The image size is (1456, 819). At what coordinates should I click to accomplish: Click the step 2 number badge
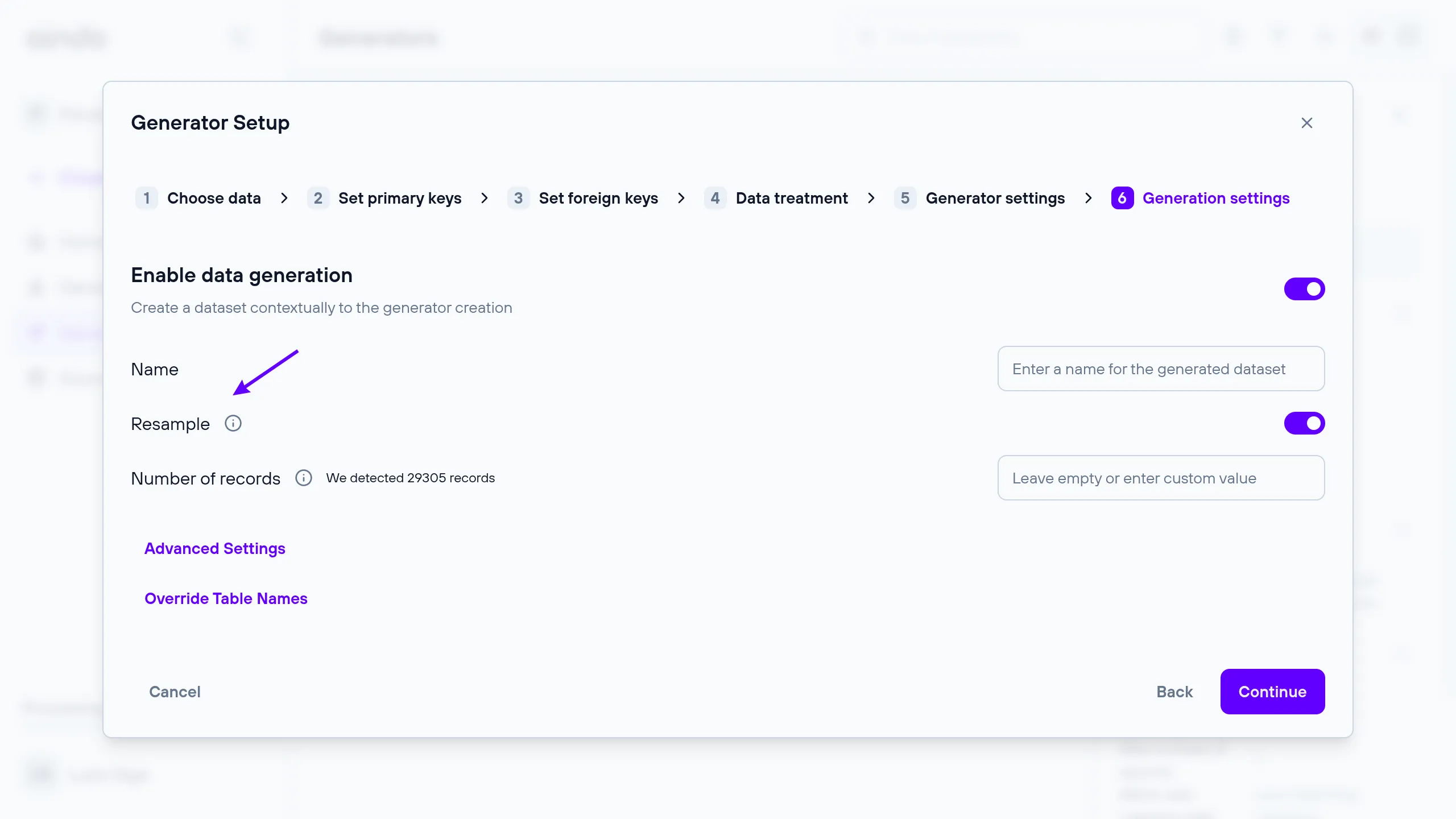point(318,198)
